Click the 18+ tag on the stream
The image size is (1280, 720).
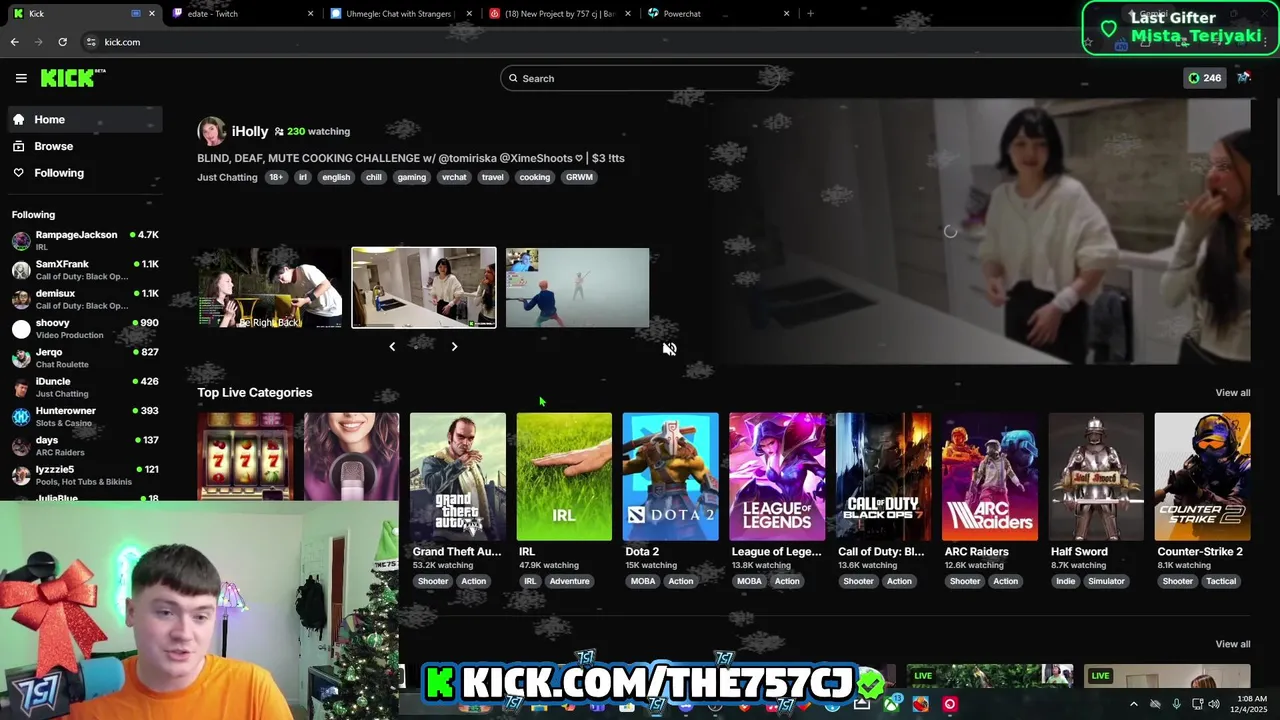click(276, 177)
